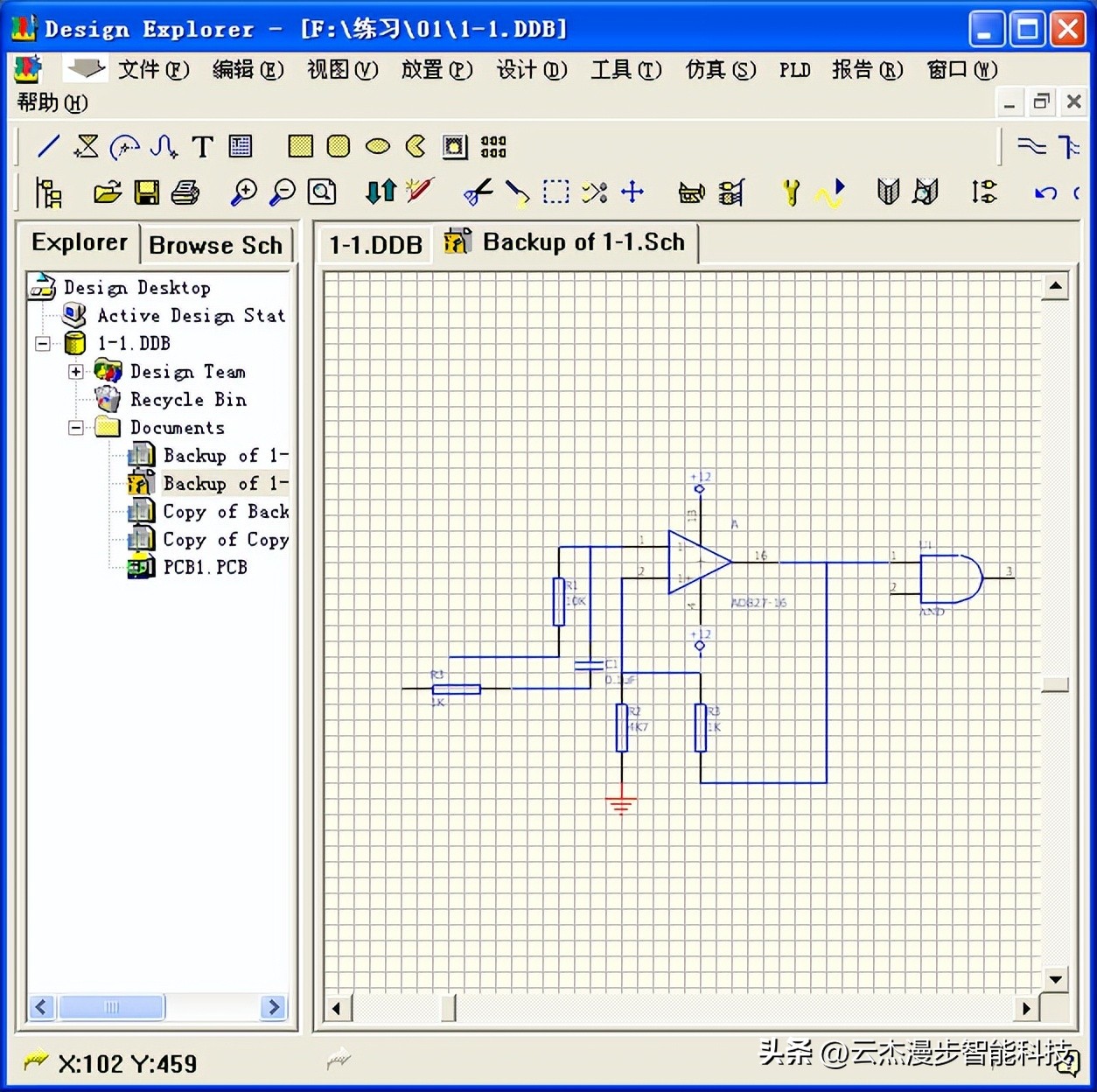Click the Save icon on the toolbar
This screenshot has height=1092, width=1097.
pyautogui.click(x=146, y=192)
